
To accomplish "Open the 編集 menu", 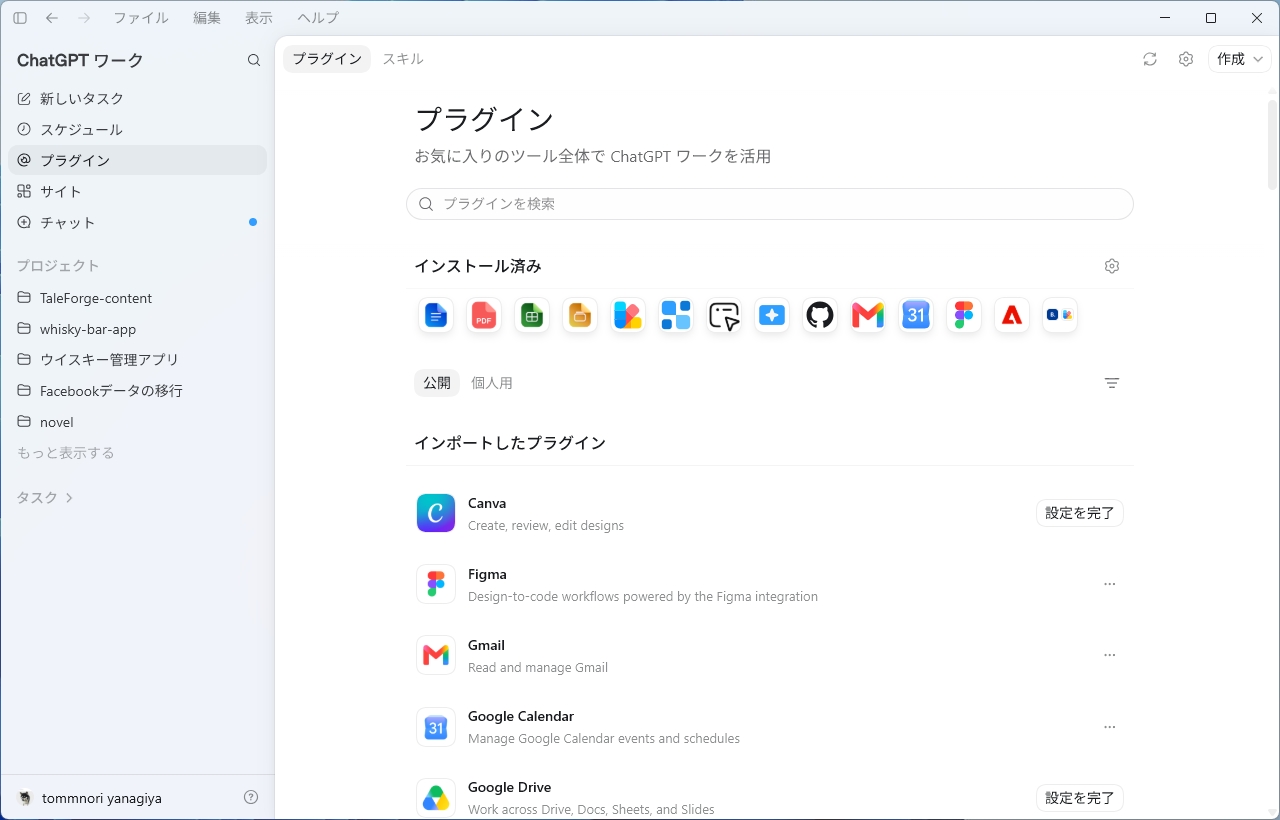I will pos(207,18).
